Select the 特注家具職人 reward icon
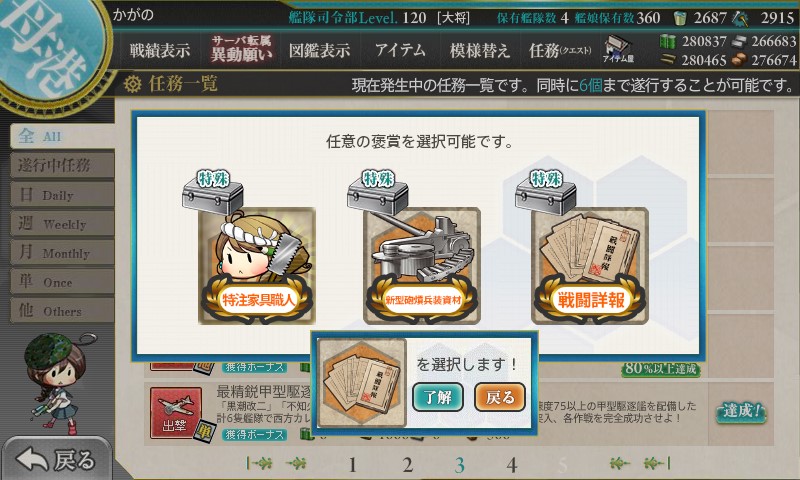The height and width of the screenshot is (480, 800). [257, 265]
